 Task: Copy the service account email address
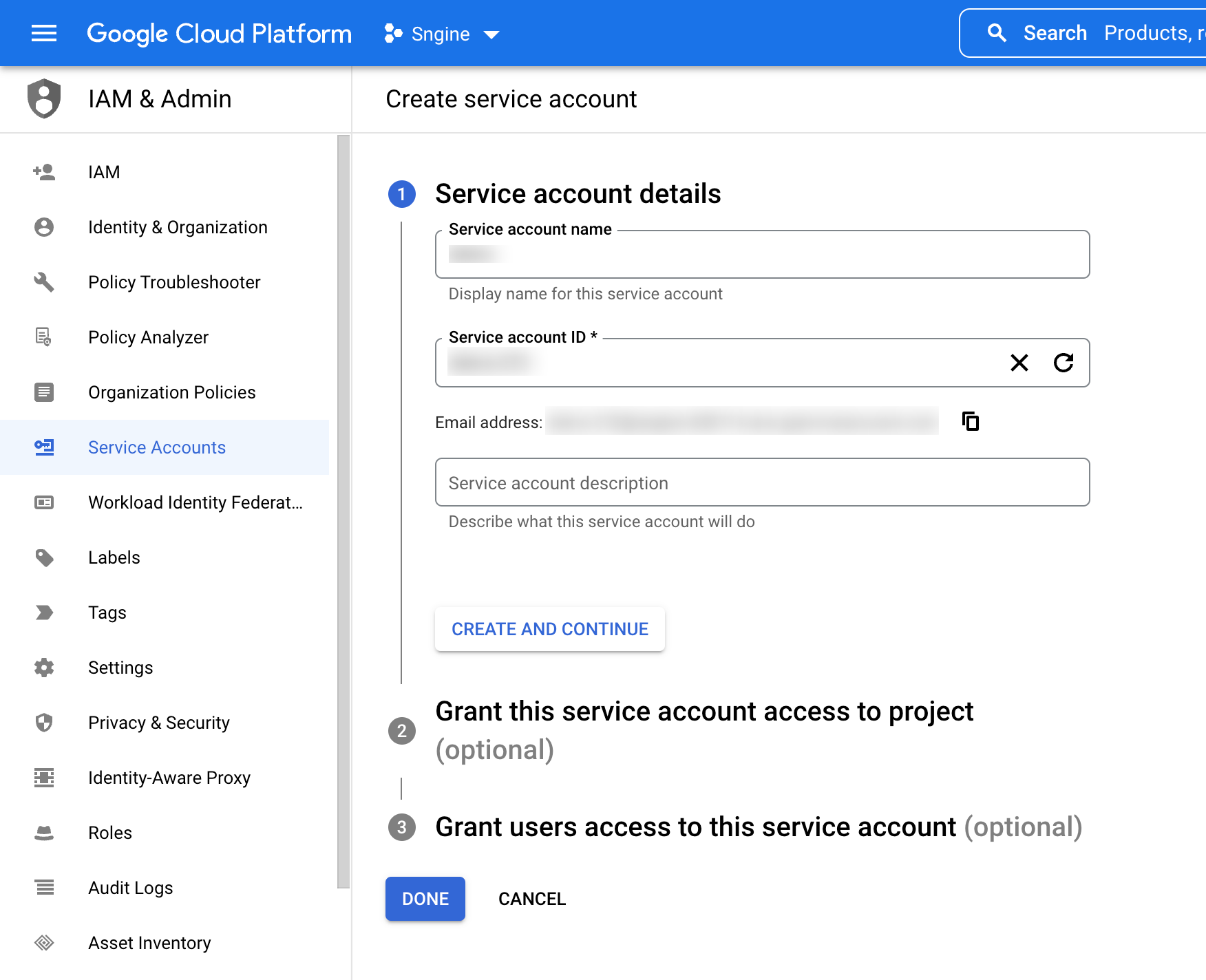point(970,421)
